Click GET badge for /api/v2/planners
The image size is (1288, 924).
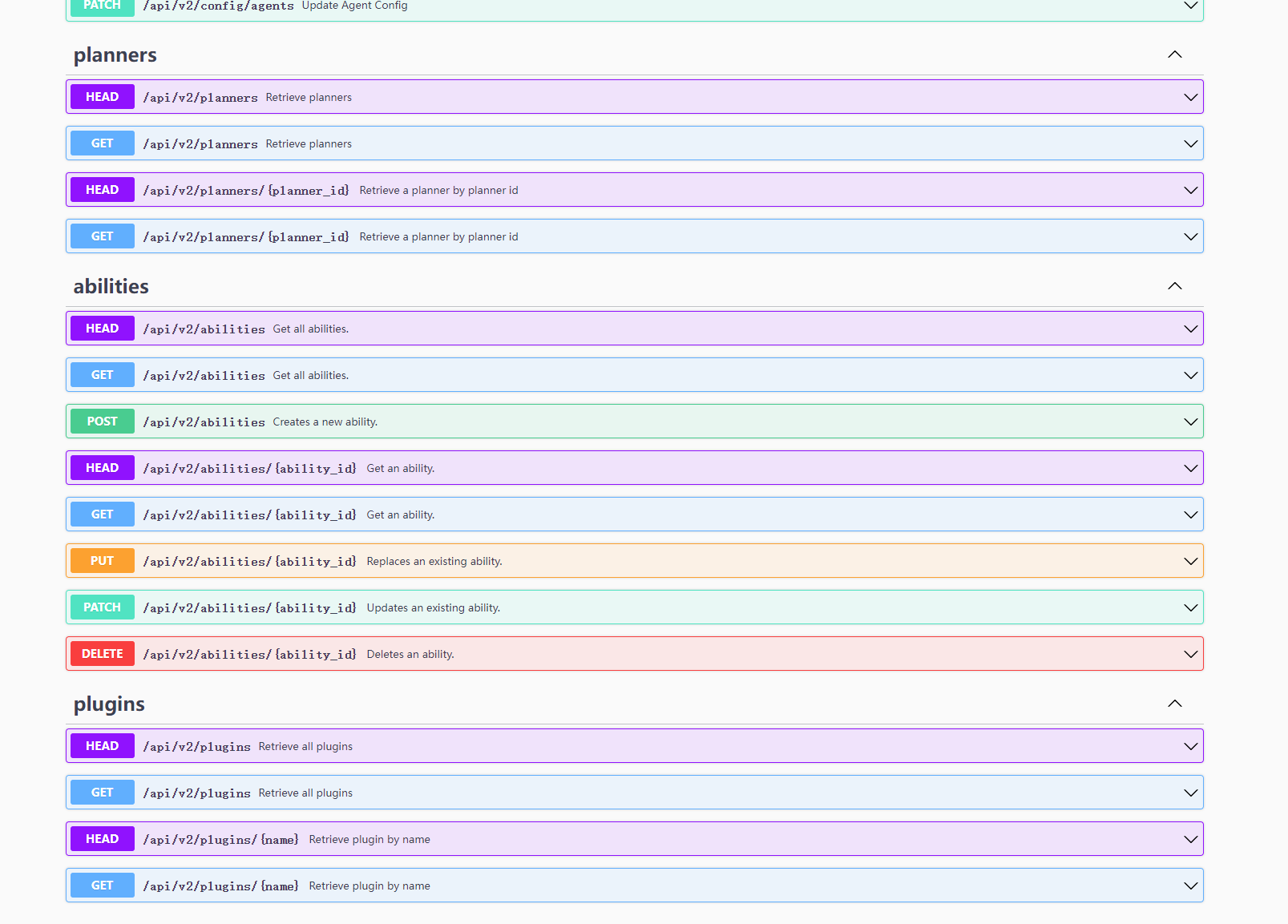(x=103, y=143)
